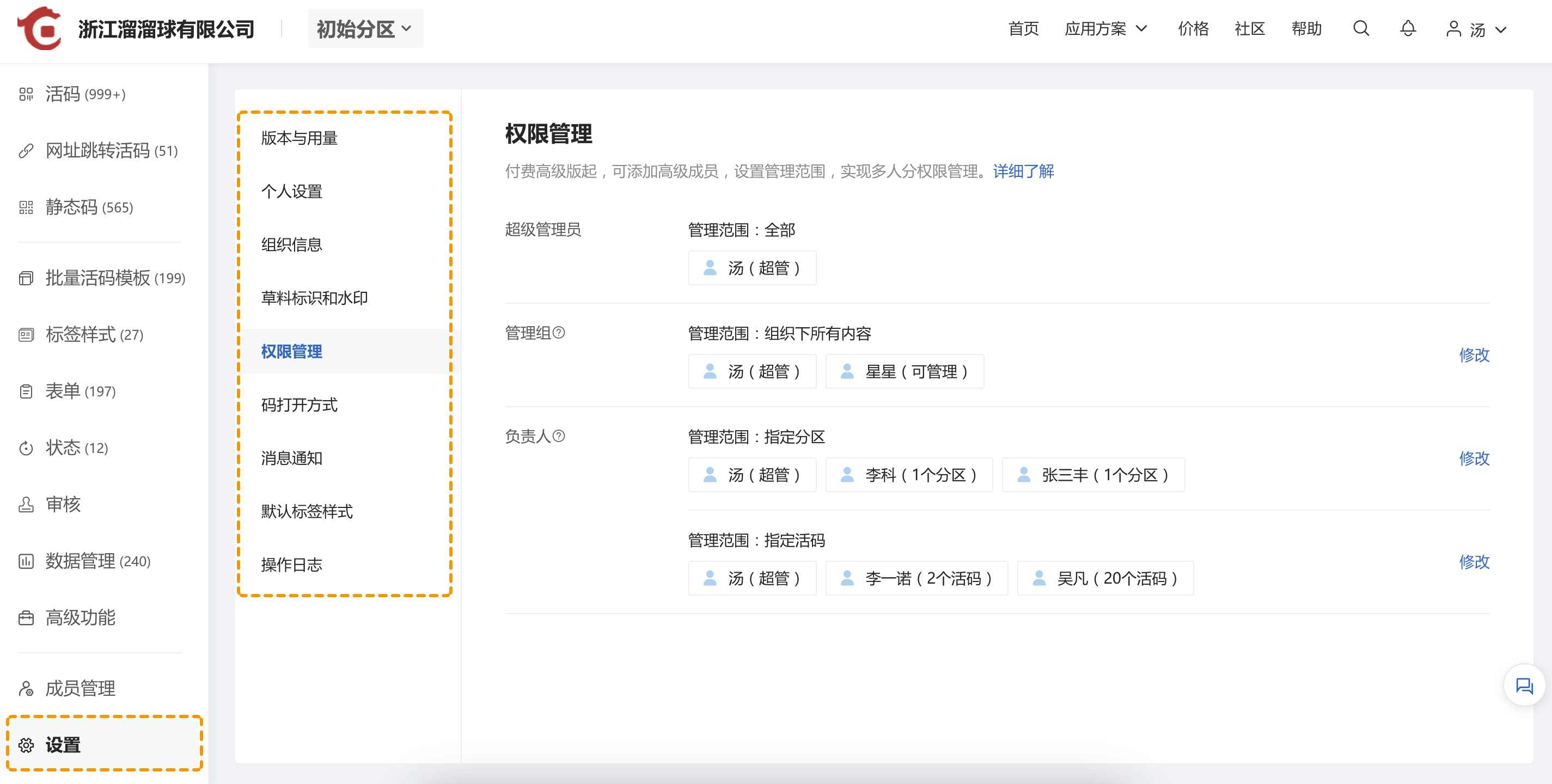Click the link icon for 网址跳转活码
The height and width of the screenshot is (784, 1552).
(26, 150)
